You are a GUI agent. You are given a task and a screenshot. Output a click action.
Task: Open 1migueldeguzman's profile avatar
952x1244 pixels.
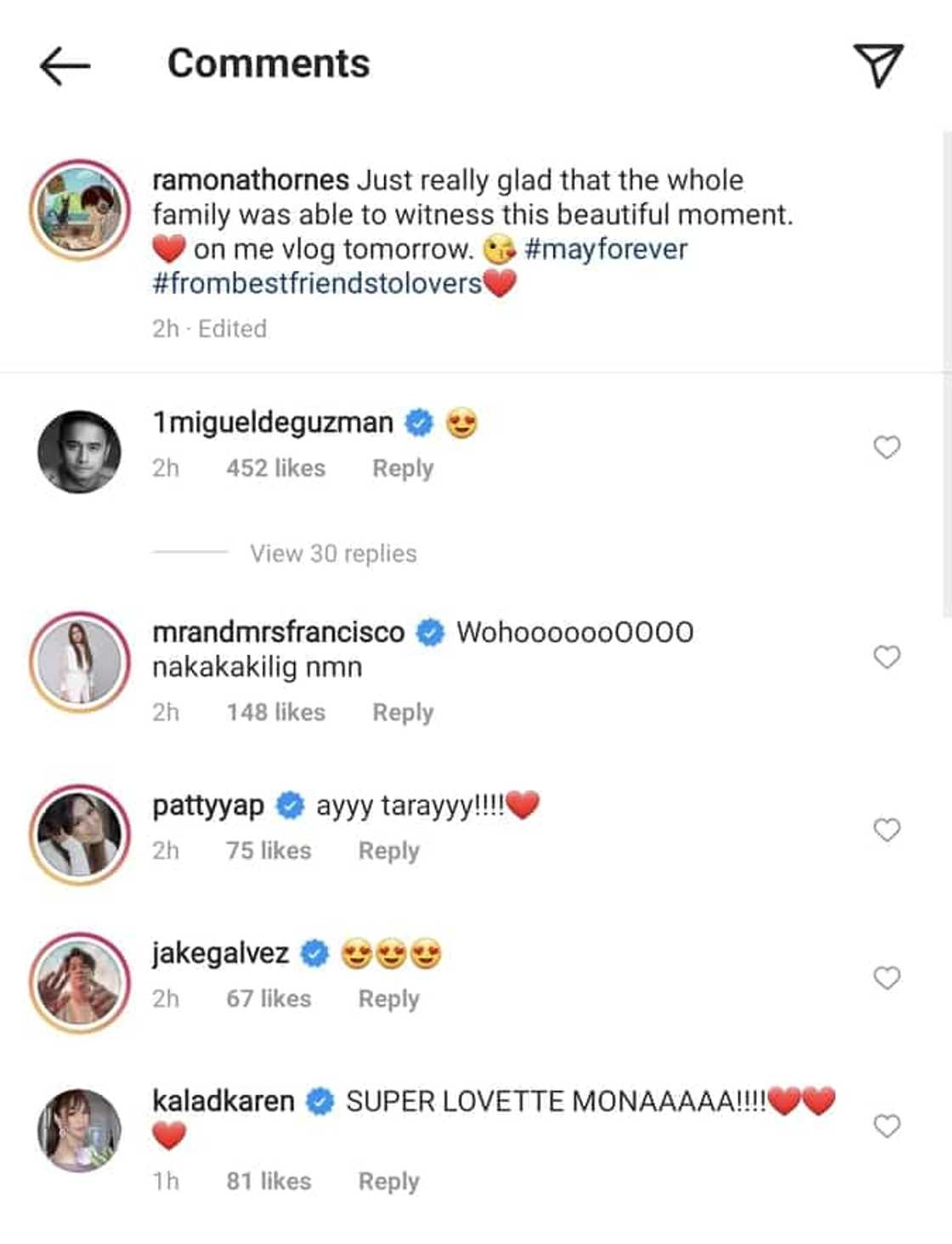click(x=79, y=452)
